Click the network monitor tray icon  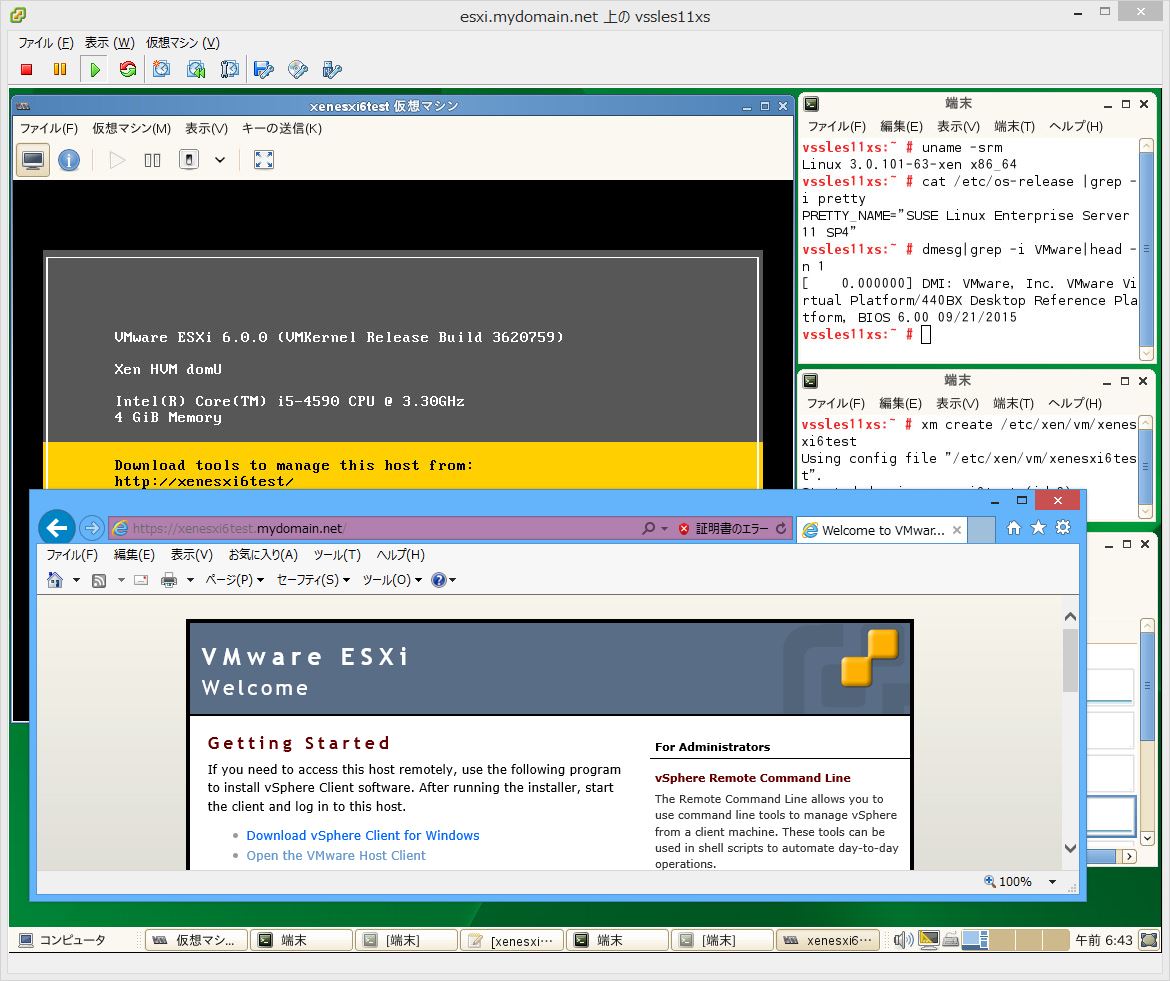tap(928, 940)
